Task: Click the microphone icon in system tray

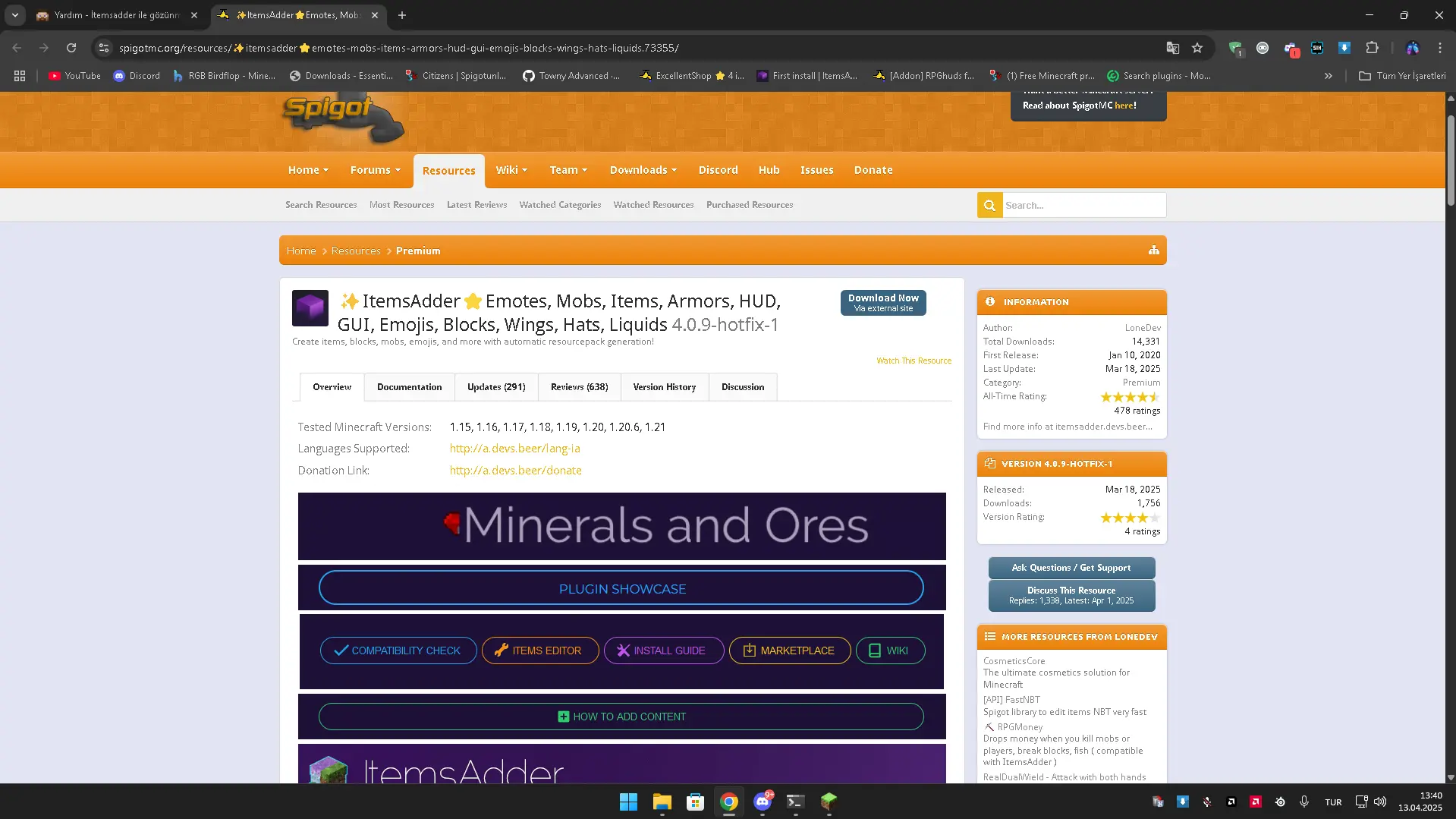Action: coord(1304,802)
